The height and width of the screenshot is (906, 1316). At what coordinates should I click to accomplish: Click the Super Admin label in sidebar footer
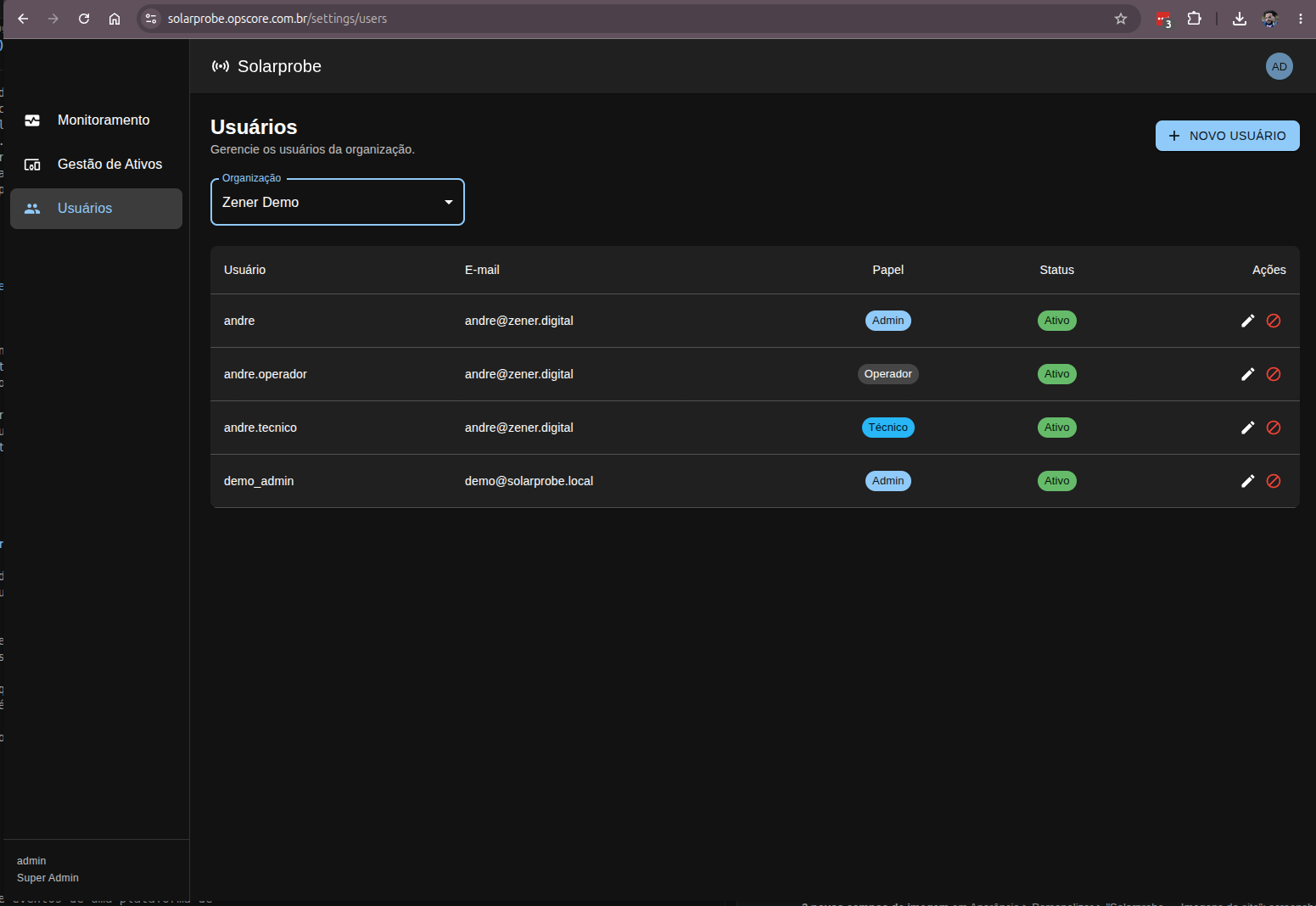(48, 878)
